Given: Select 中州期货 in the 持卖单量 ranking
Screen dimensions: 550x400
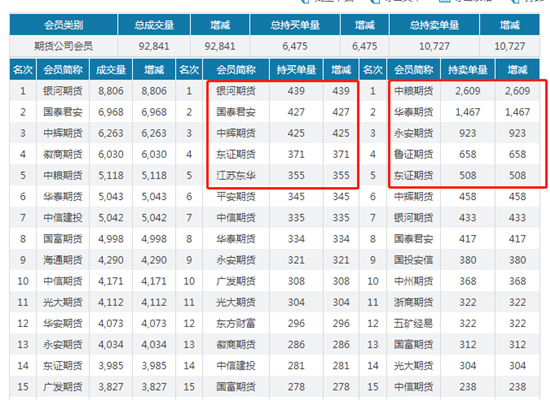Looking at the screenshot, I should [414, 281].
